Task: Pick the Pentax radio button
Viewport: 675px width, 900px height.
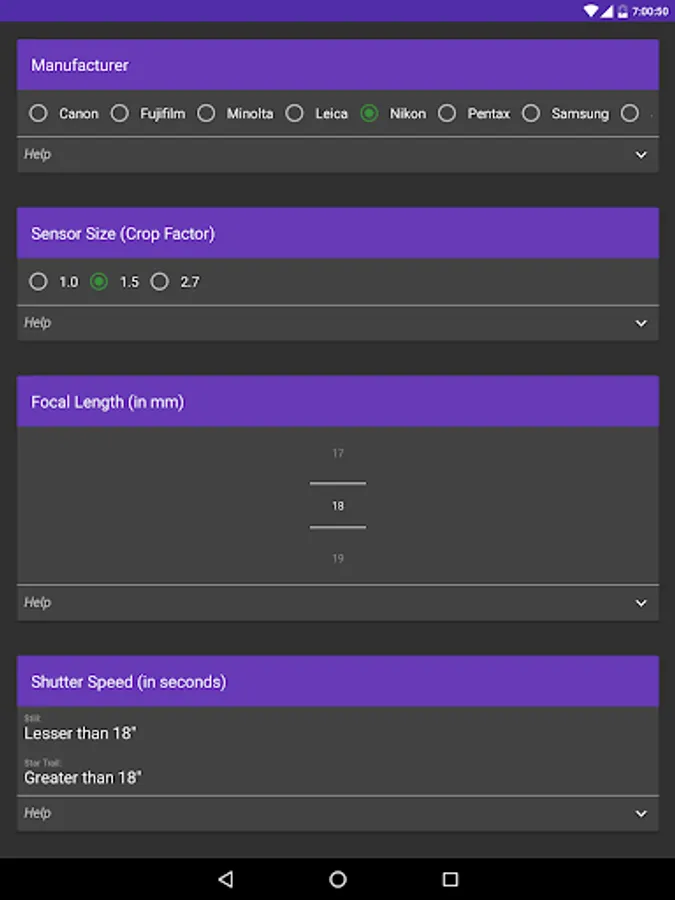Action: 447,114
